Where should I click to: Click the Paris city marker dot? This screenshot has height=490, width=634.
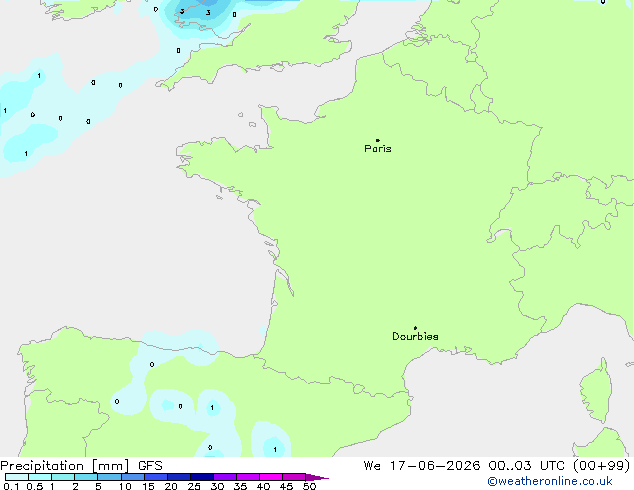coord(378,140)
